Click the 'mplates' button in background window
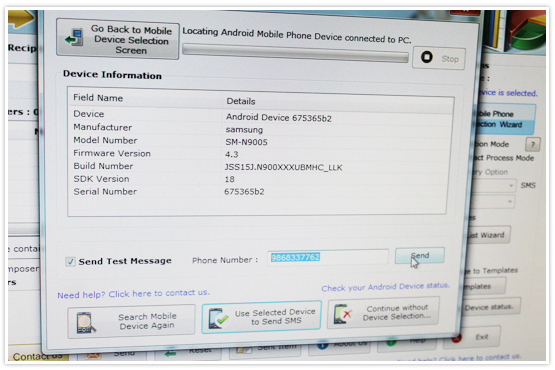The image size is (555, 370). (x=484, y=286)
